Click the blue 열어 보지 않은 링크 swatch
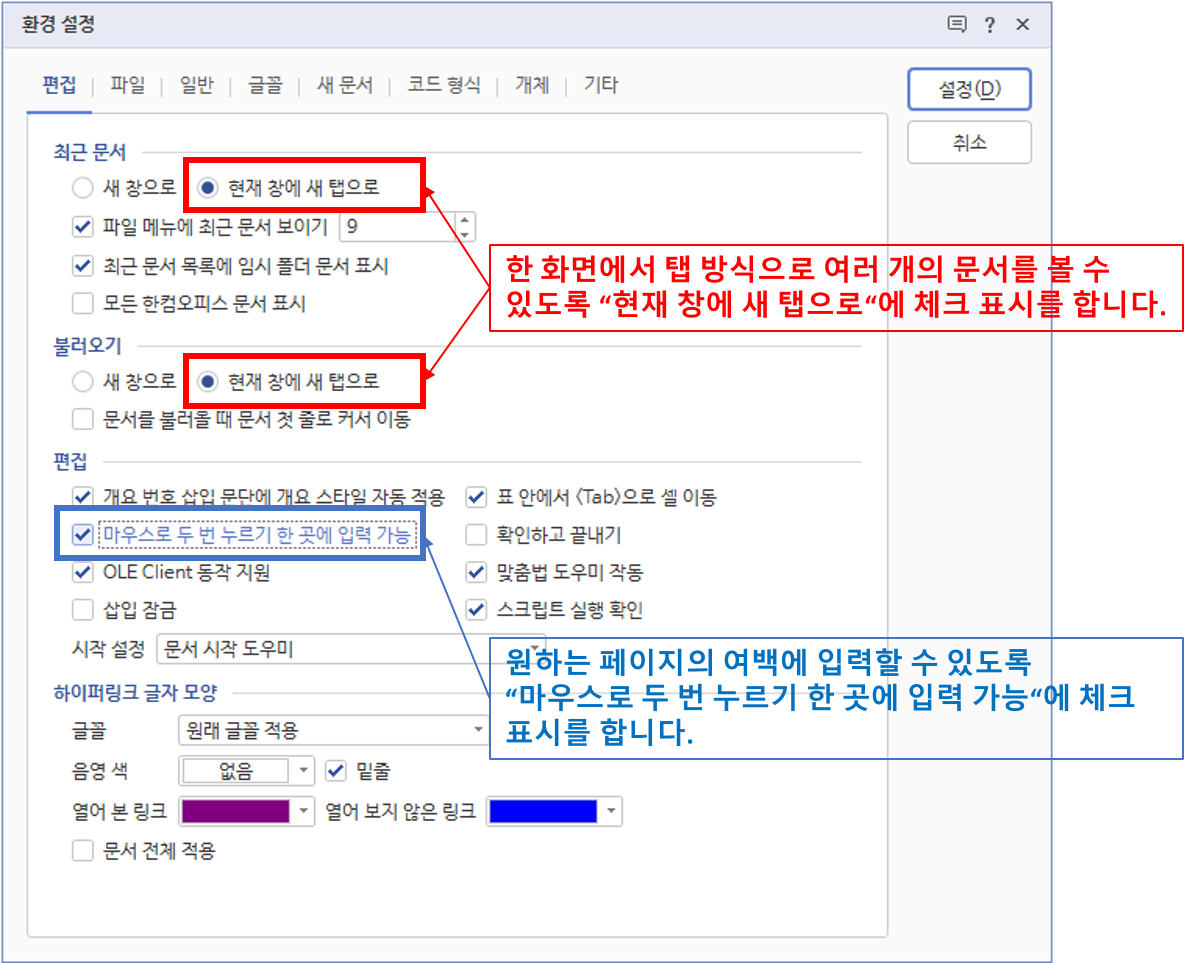This screenshot has width=1184, height=963. (543, 811)
